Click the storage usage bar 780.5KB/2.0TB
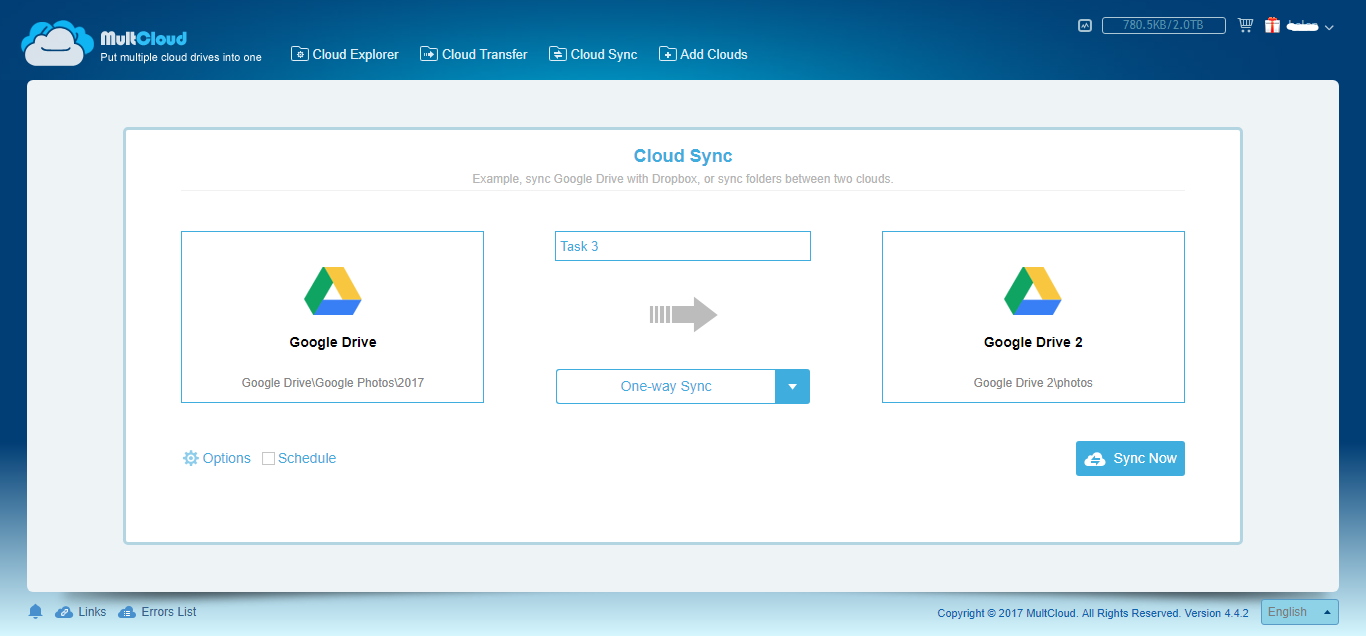Viewport: 1366px width, 637px height. click(1163, 26)
